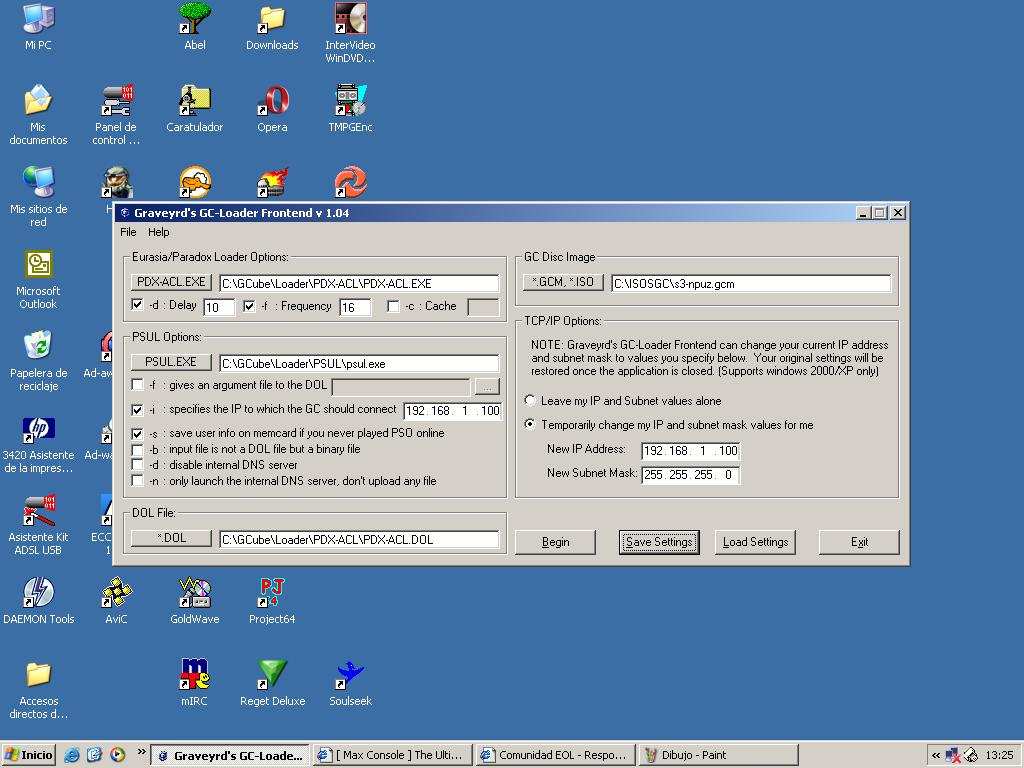This screenshot has height=768, width=1024.
Task: Enable -b binary input file checkbox
Action: coord(137,449)
